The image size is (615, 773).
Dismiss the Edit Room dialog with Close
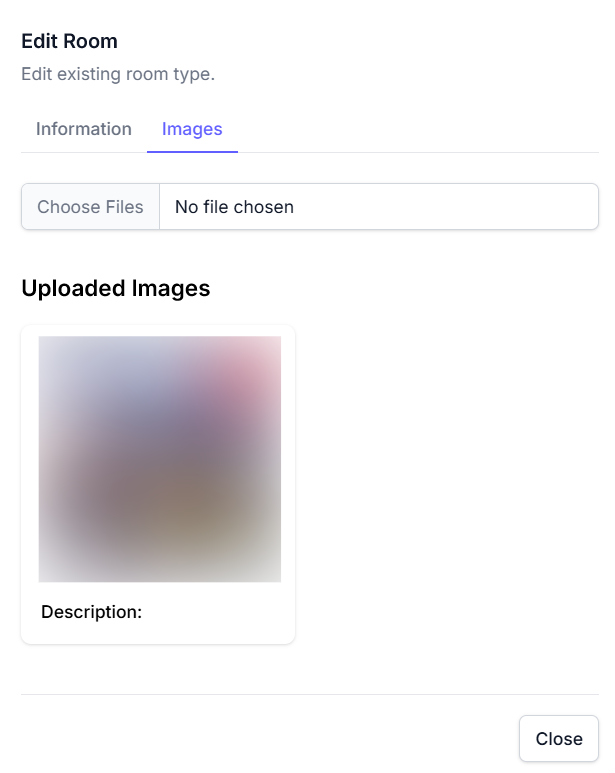(558, 739)
